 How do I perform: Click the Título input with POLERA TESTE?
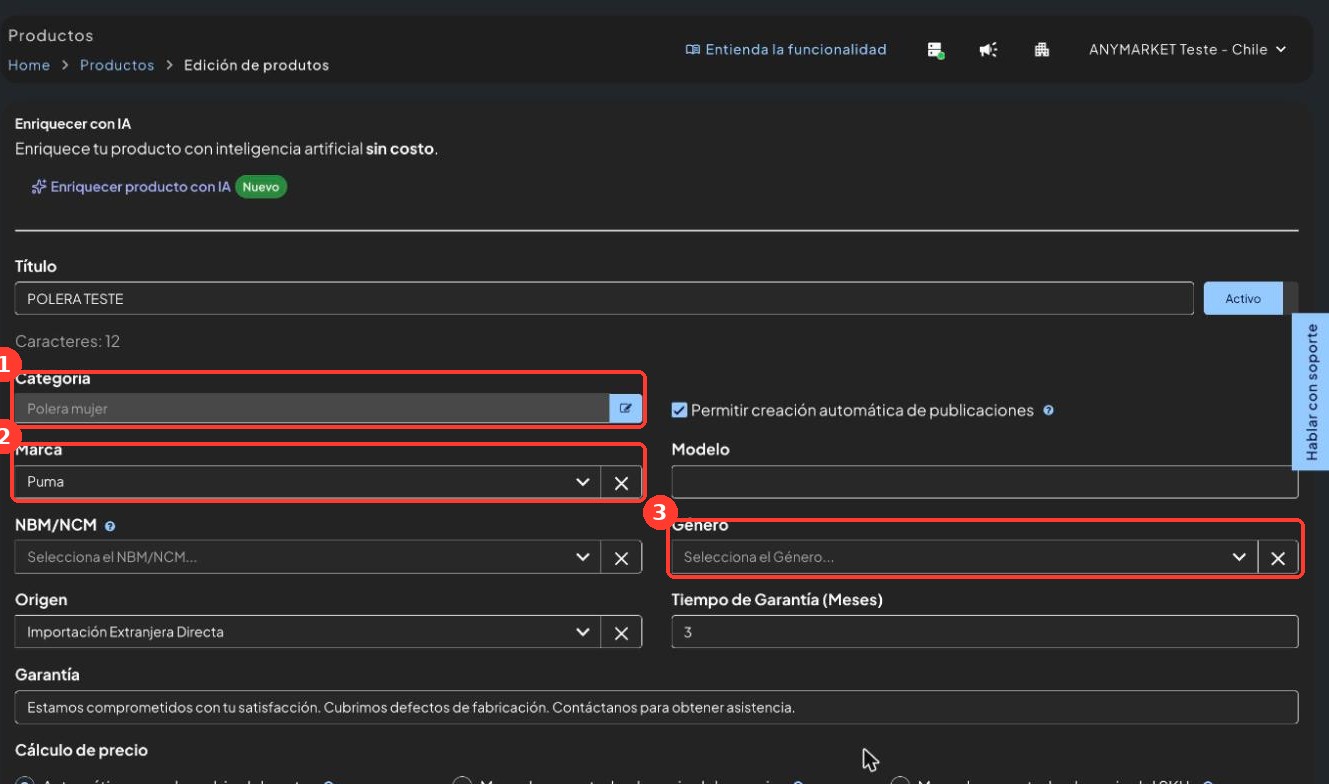pyautogui.click(x=604, y=298)
